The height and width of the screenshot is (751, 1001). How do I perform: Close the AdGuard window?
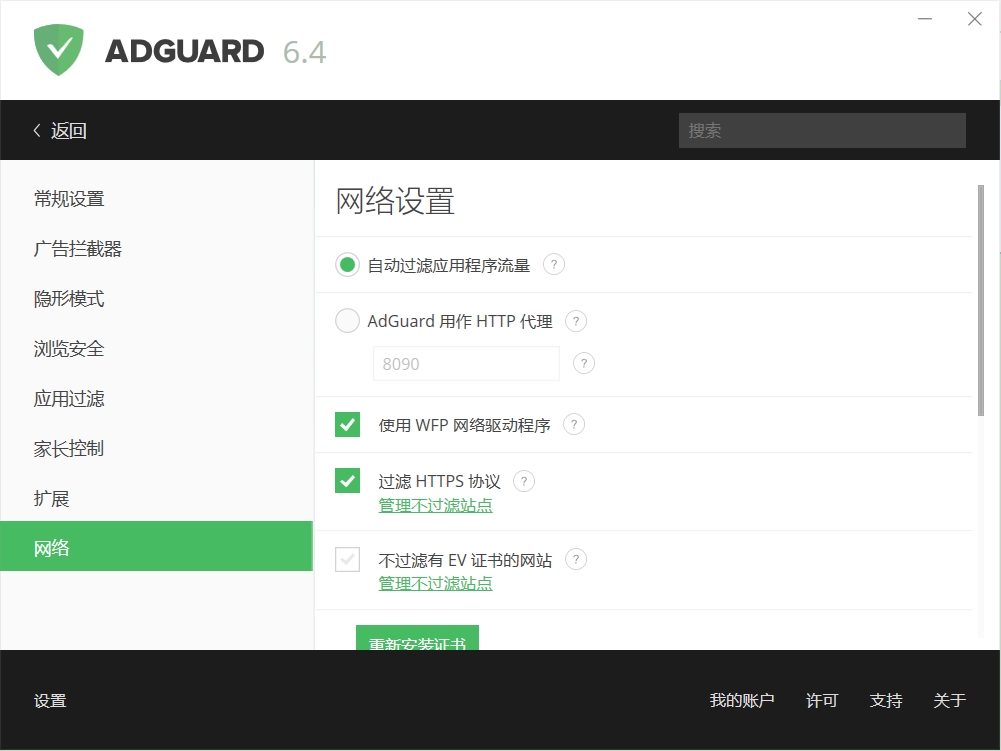coord(974,19)
